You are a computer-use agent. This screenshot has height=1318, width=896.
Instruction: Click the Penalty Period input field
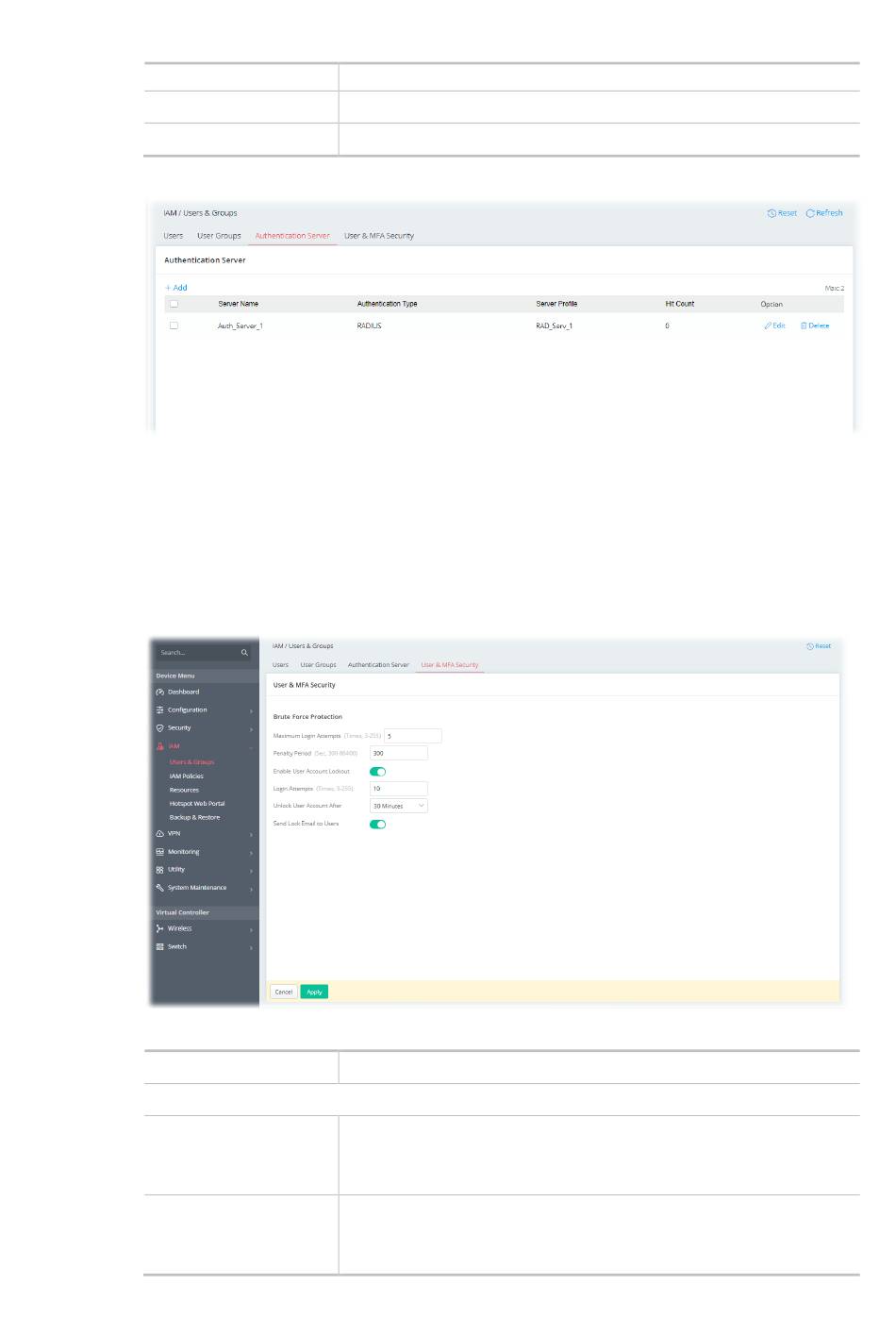[399, 754]
